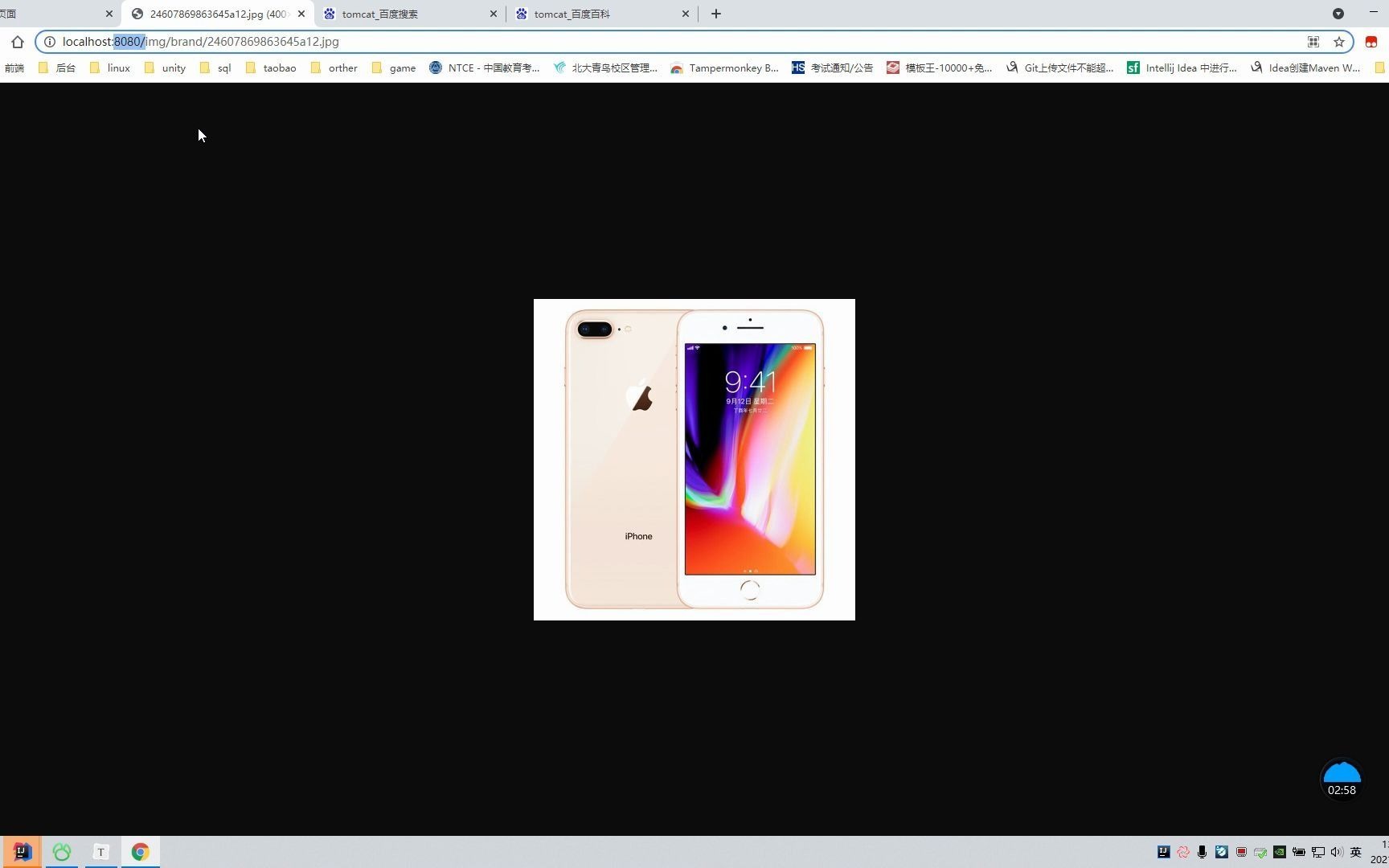Open the game bookmark folder
The height and width of the screenshot is (868, 1389).
[394, 68]
